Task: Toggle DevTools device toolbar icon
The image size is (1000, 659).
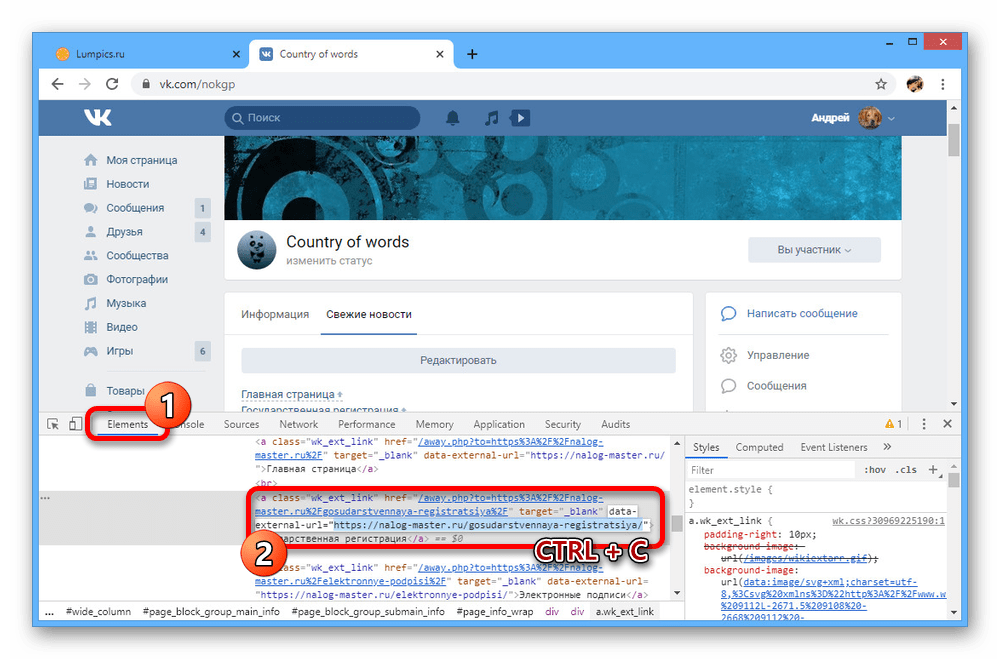Action: coord(75,424)
